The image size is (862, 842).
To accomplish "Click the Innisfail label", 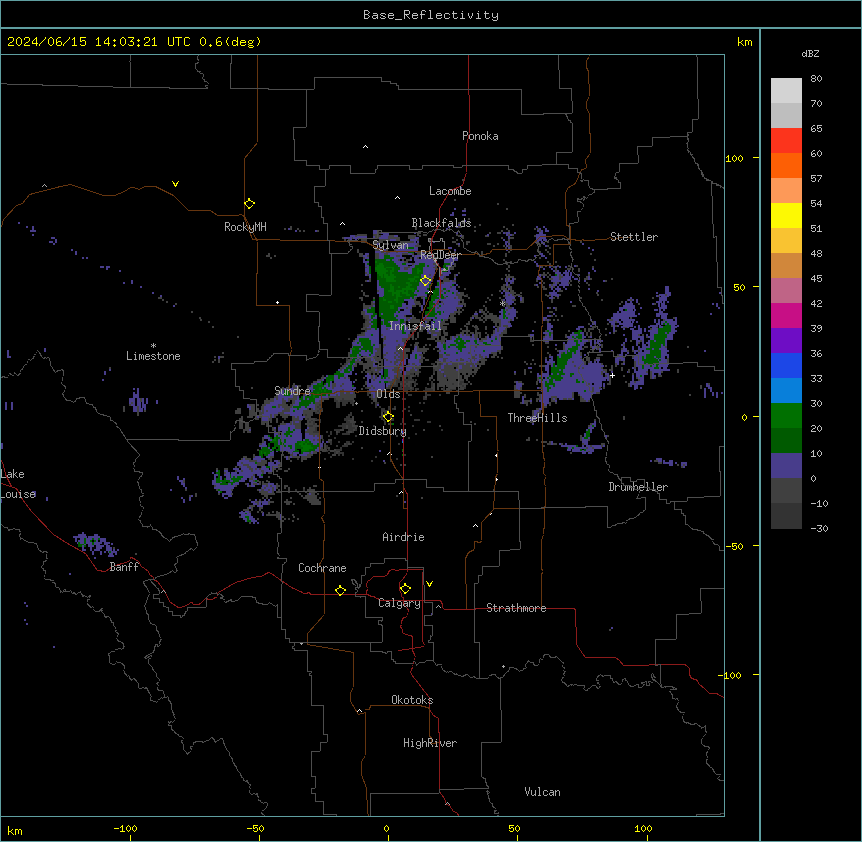I will pos(415,326).
